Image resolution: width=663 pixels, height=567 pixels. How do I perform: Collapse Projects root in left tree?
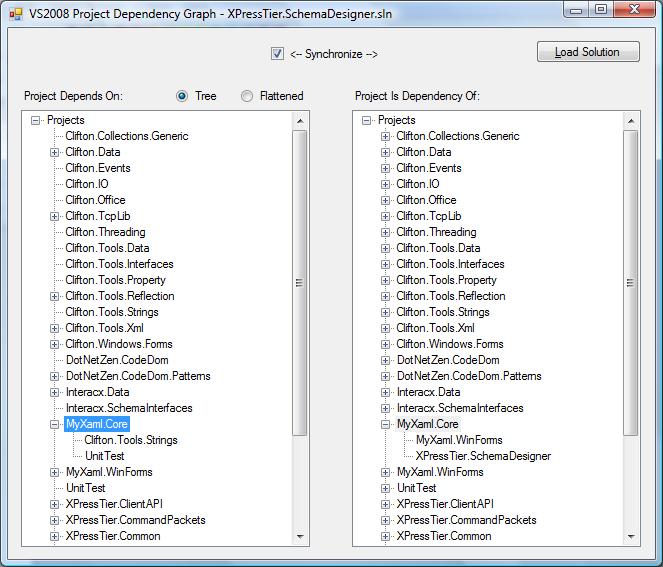(36, 121)
